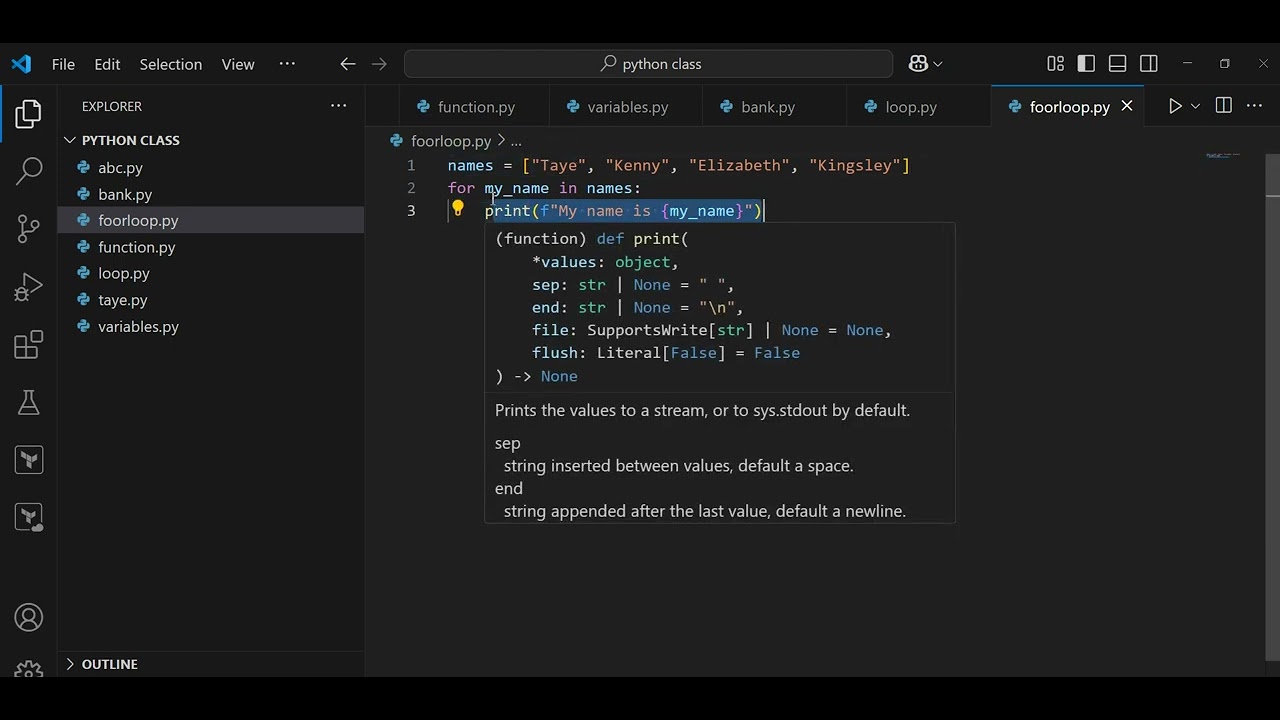Open the Search view in activity bar
The width and height of the screenshot is (1280, 720).
tap(29, 171)
